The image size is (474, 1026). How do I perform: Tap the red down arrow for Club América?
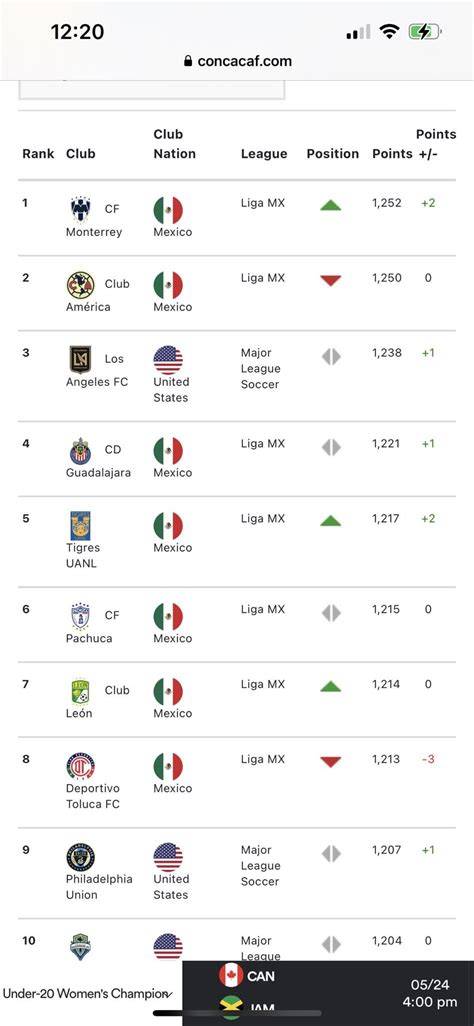pyautogui.click(x=331, y=281)
